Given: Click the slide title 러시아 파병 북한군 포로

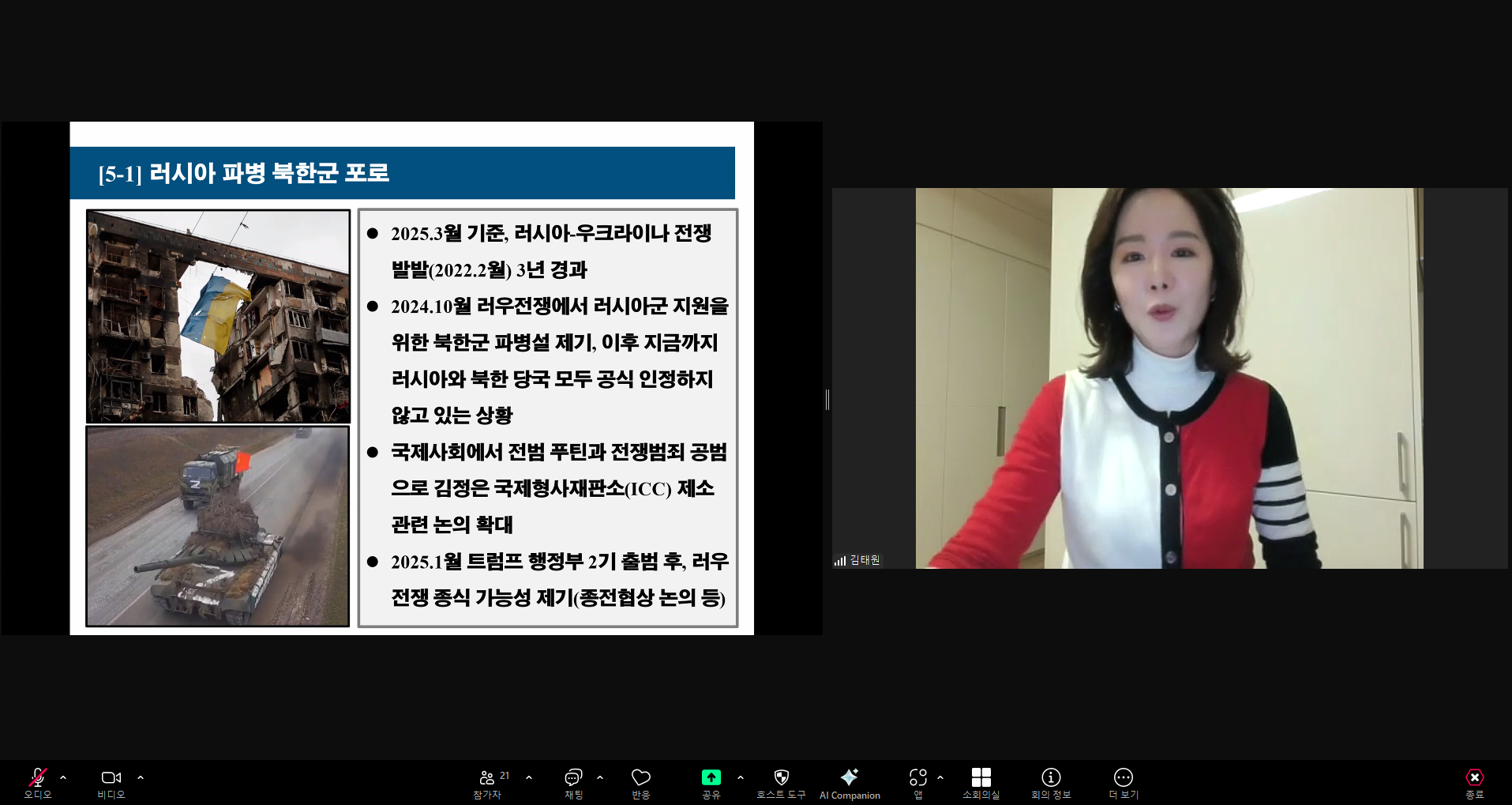Looking at the screenshot, I should 269,173.
